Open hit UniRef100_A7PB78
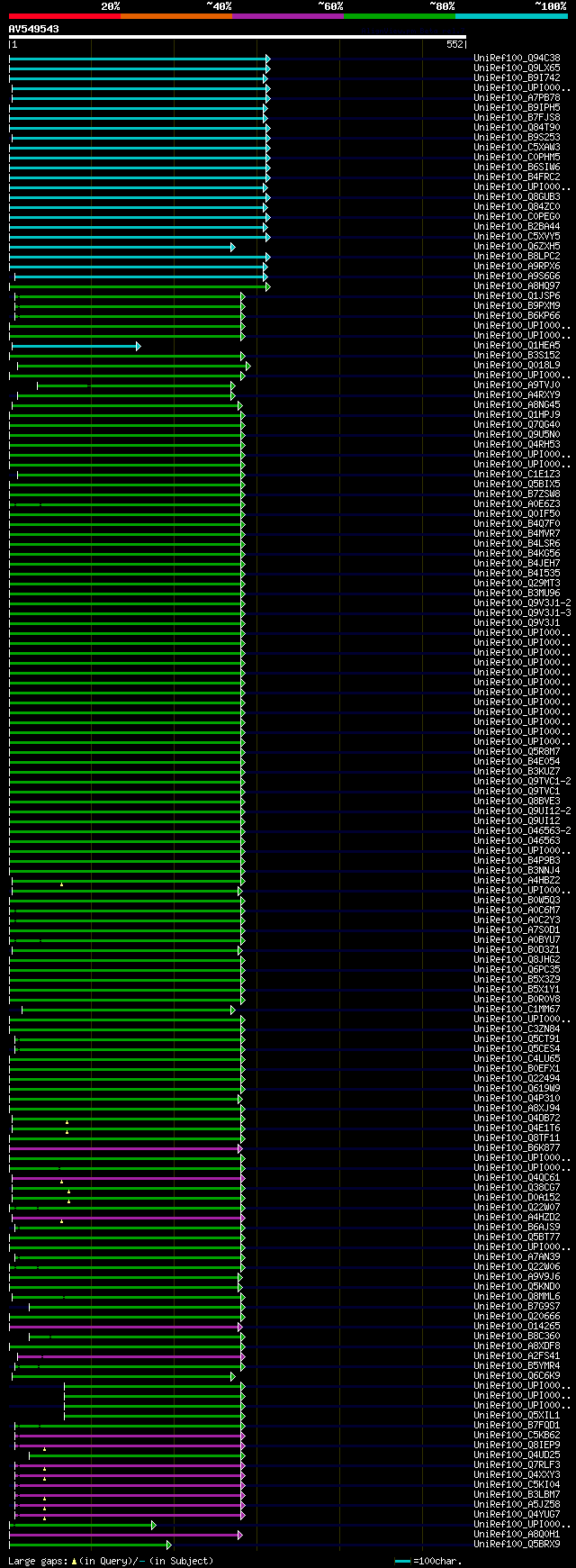 click(x=517, y=98)
